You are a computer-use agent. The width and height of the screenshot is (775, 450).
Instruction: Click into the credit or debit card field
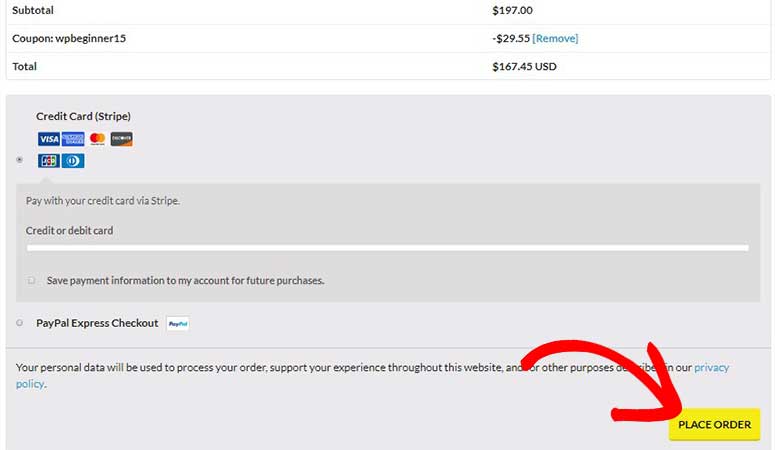[x=388, y=248]
